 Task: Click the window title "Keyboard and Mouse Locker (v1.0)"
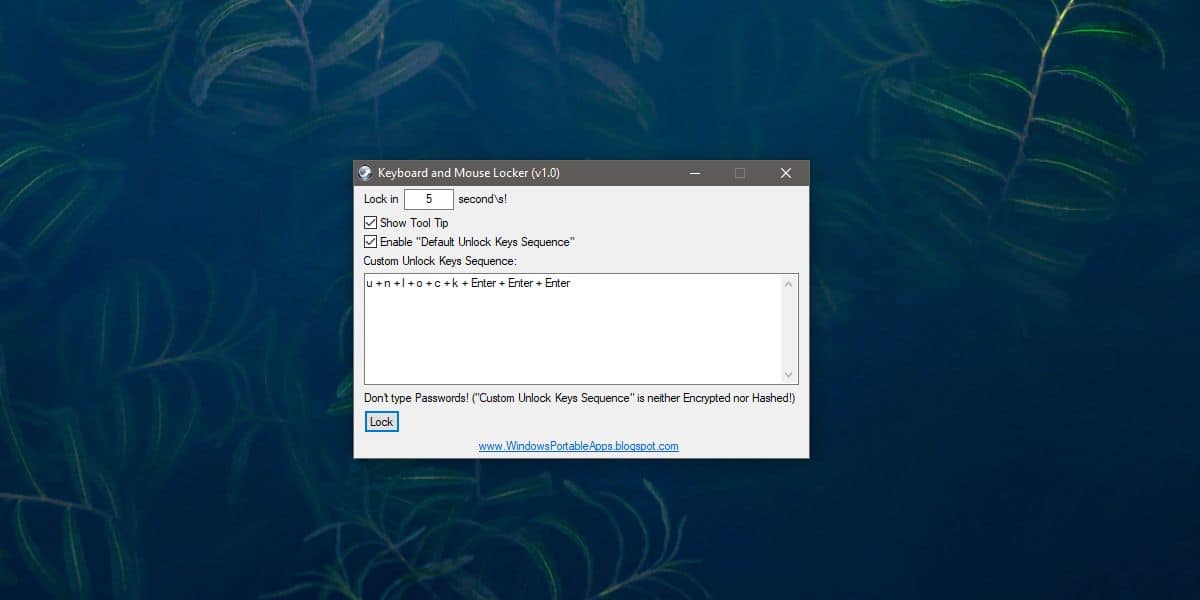(469, 173)
